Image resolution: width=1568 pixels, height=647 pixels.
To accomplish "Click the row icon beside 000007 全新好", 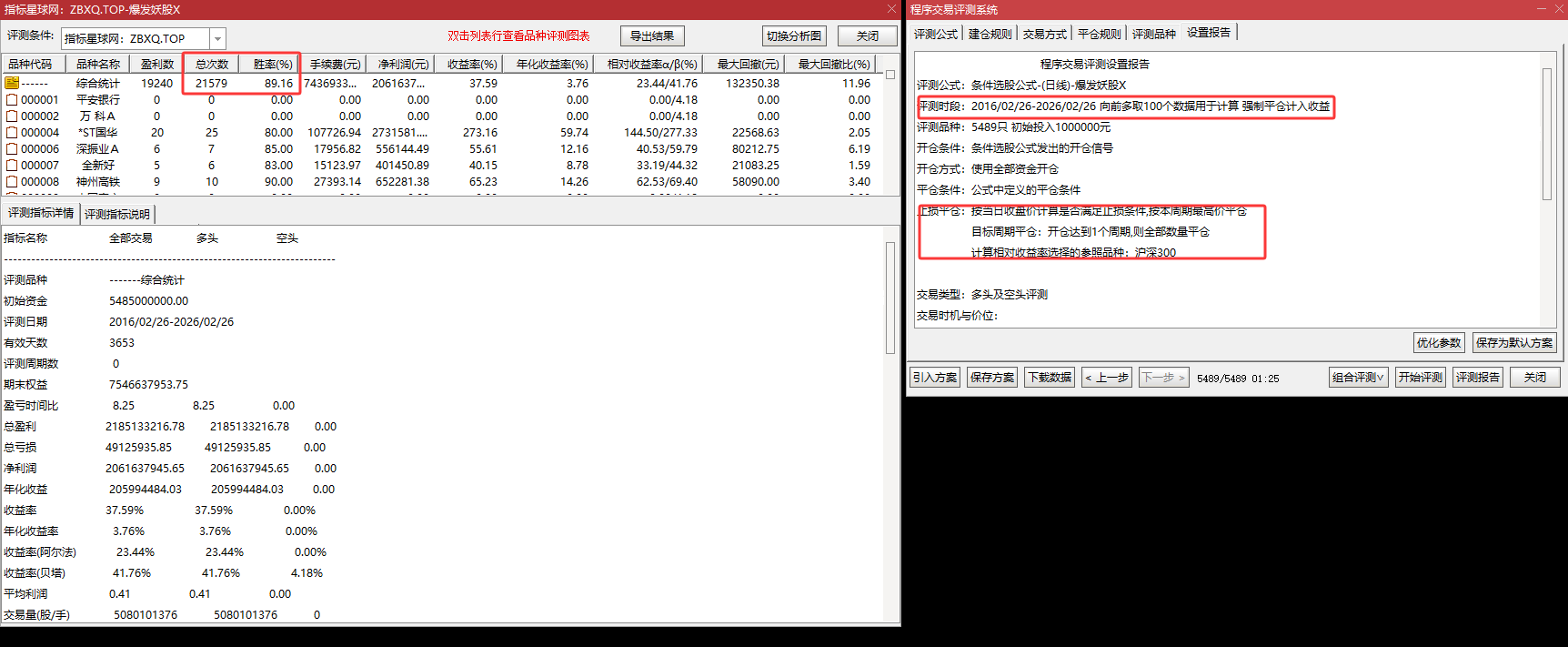I will coord(12,166).
